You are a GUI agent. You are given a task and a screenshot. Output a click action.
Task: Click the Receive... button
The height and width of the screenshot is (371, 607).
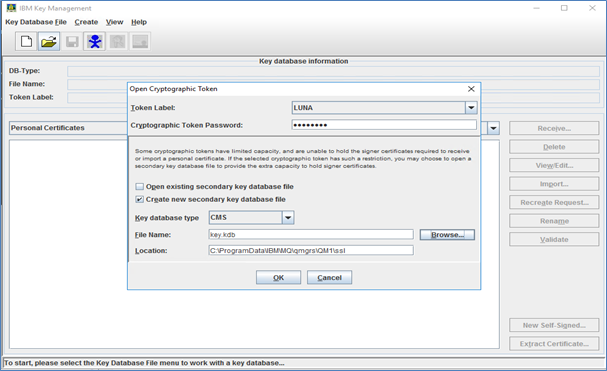click(554, 128)
